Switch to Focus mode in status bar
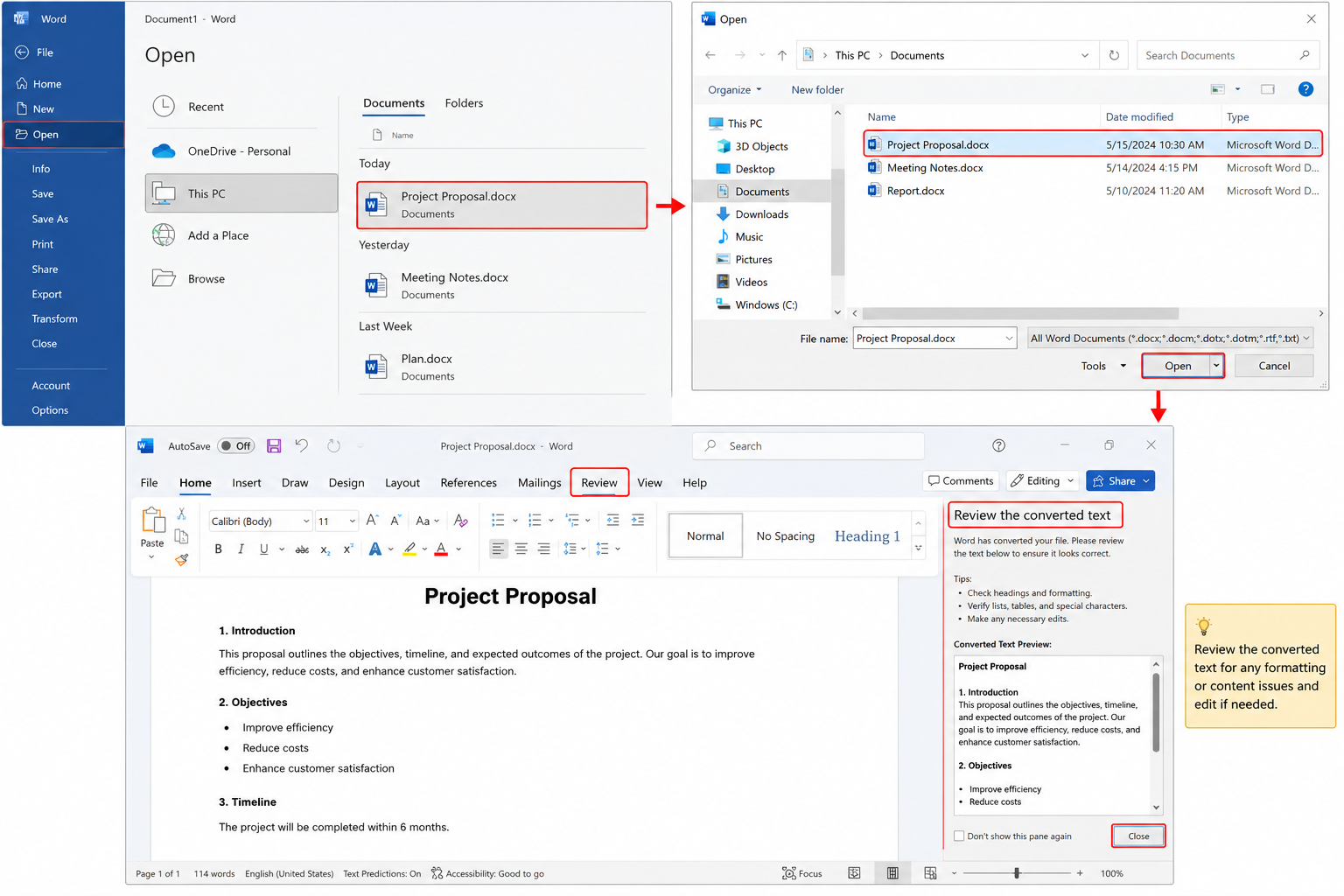 (x=802, y=873)
